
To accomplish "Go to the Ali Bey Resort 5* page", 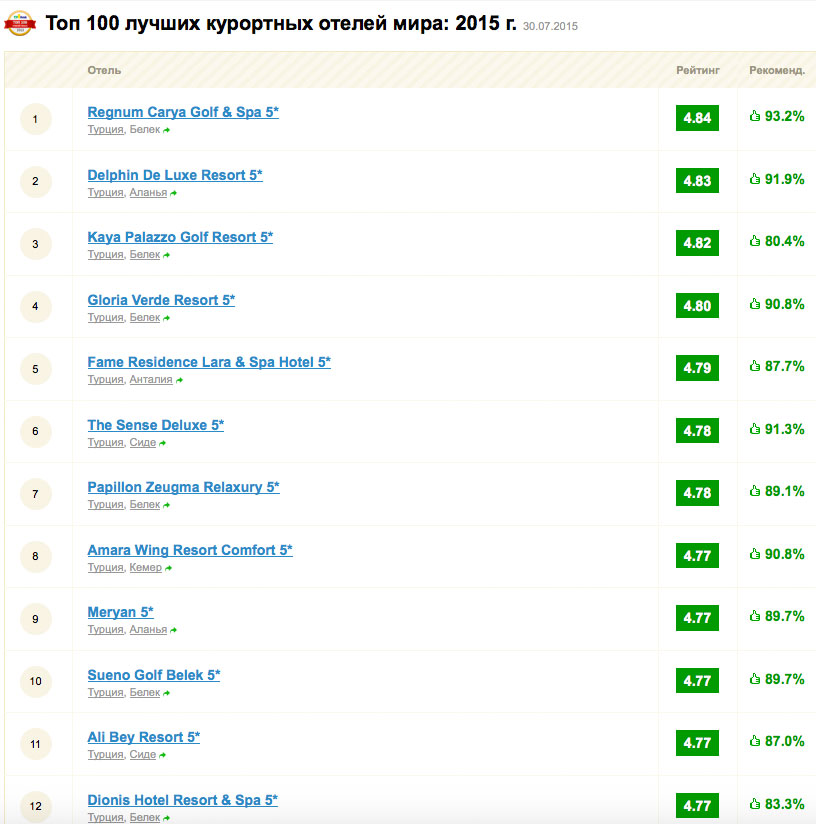I will [143, 737].
